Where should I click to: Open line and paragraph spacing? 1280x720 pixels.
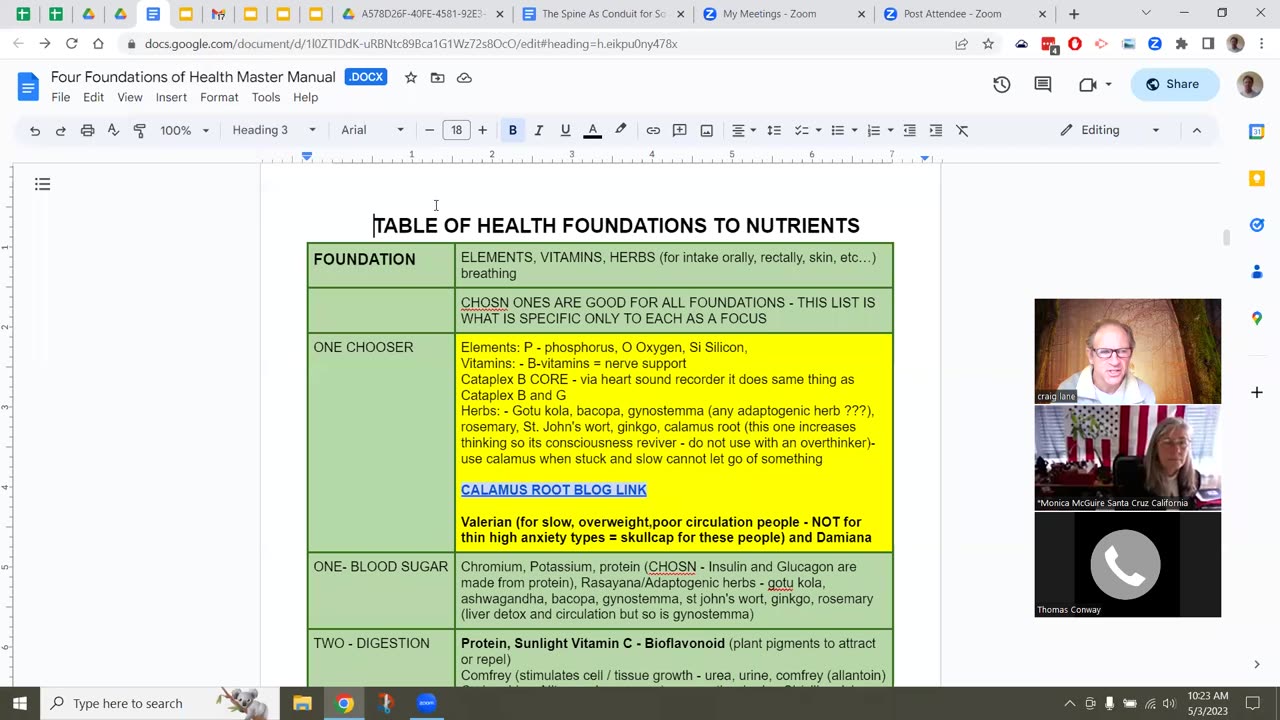(774, 130)
